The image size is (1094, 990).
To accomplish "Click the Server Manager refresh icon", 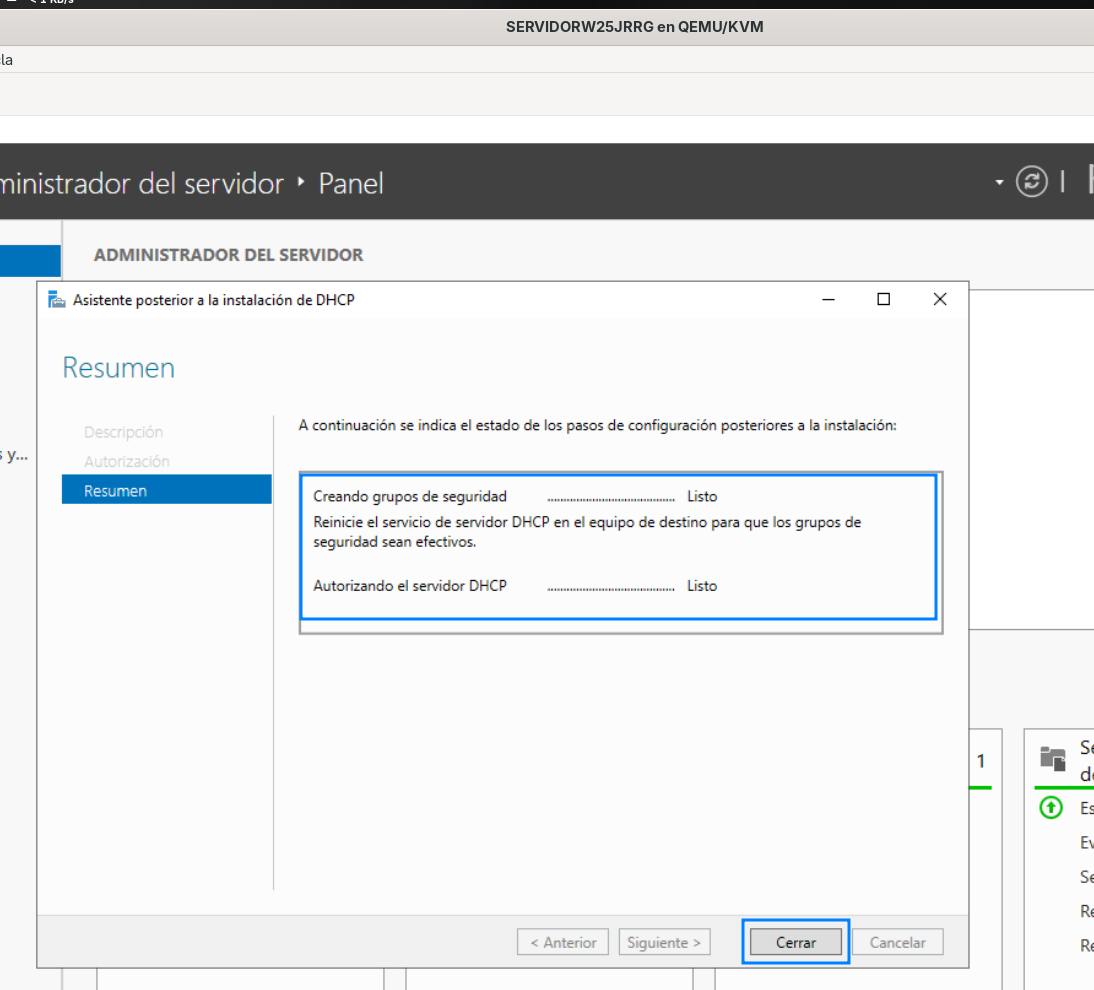I will point(1031,182).
